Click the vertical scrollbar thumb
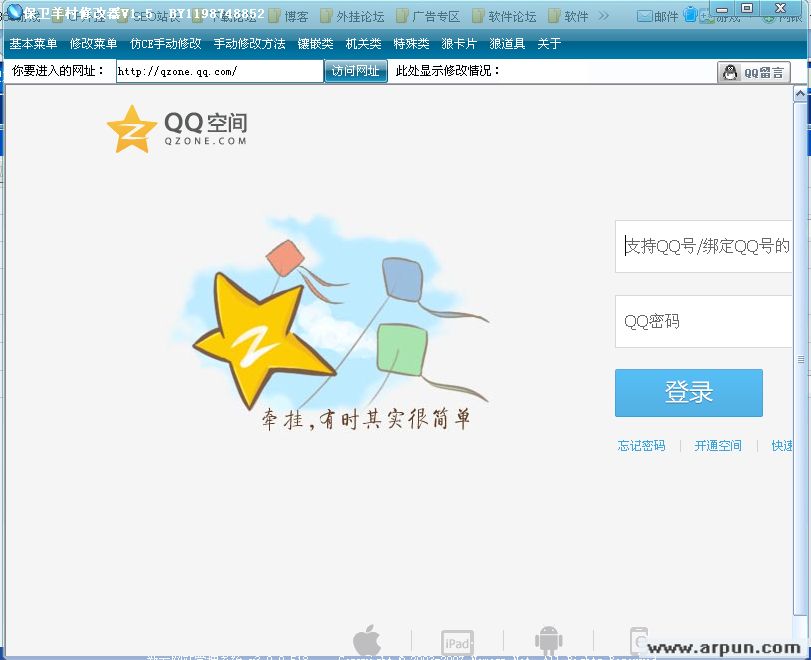Image resolution: width=811 pixels, height=660 pixels. point(800,358)
